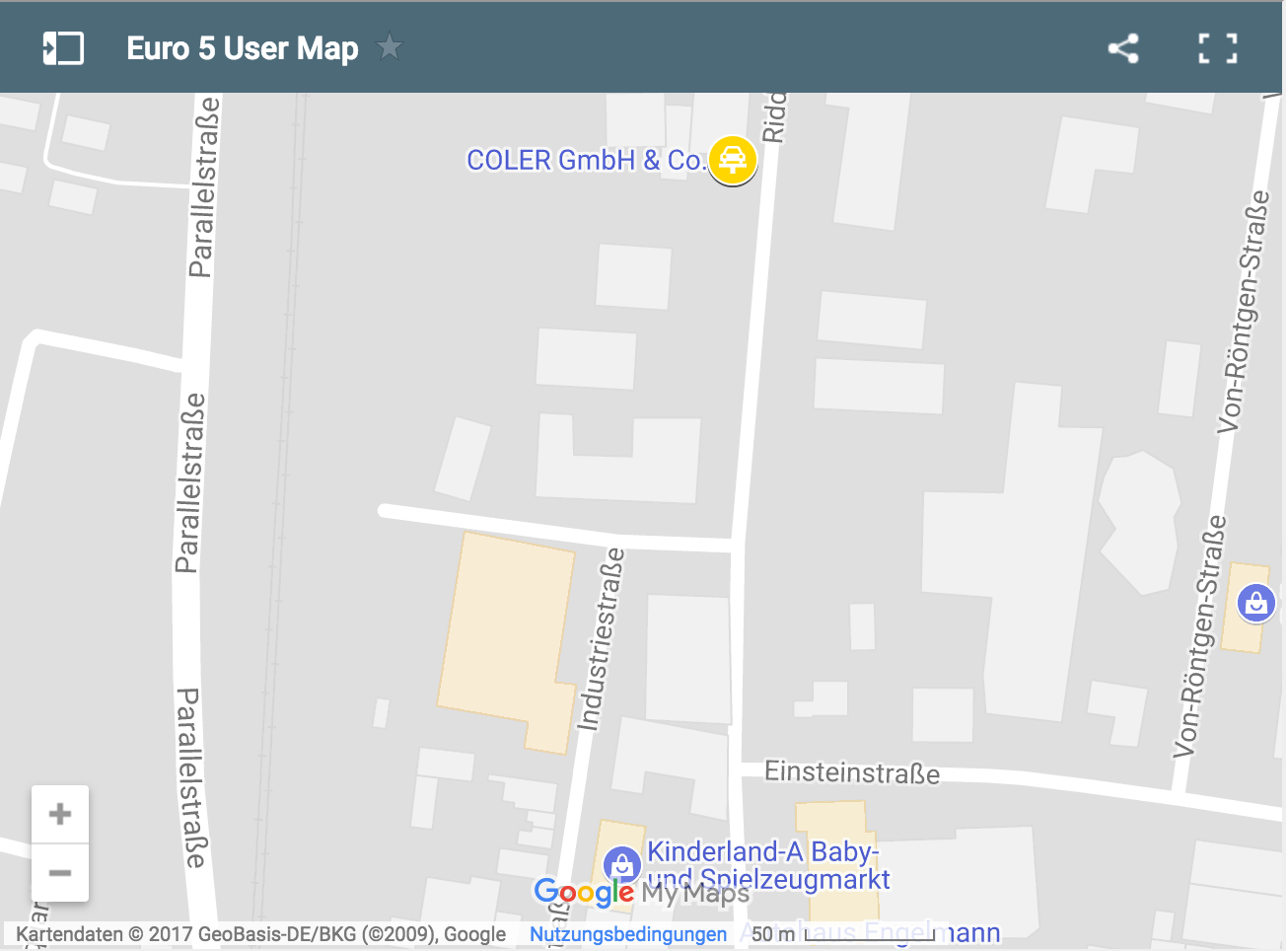
Task: Share this map
Action: click(1123, 48)
